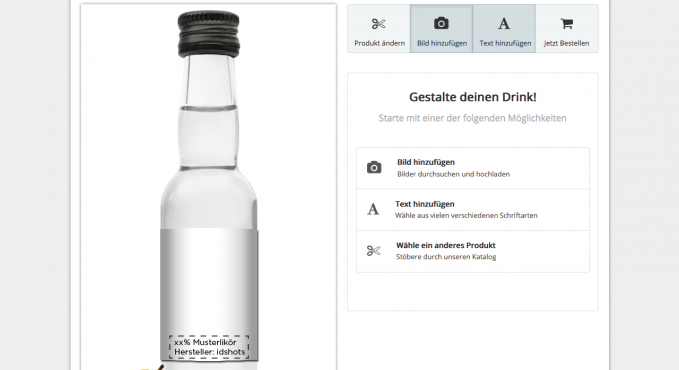Click the A icon beside Wähle aus vielen Schriftarten

(x=373, y=209)
